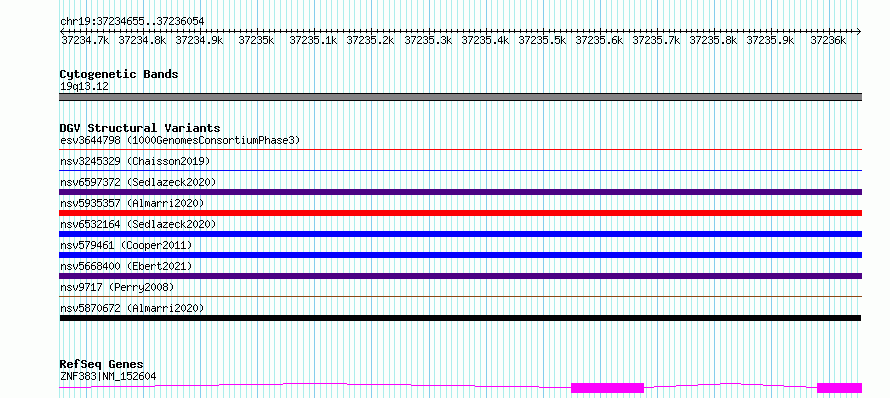Screen dimensions: 890x398
Task: Click the purple nsv5668400 variant bar
Action: [x=461, y=276]
